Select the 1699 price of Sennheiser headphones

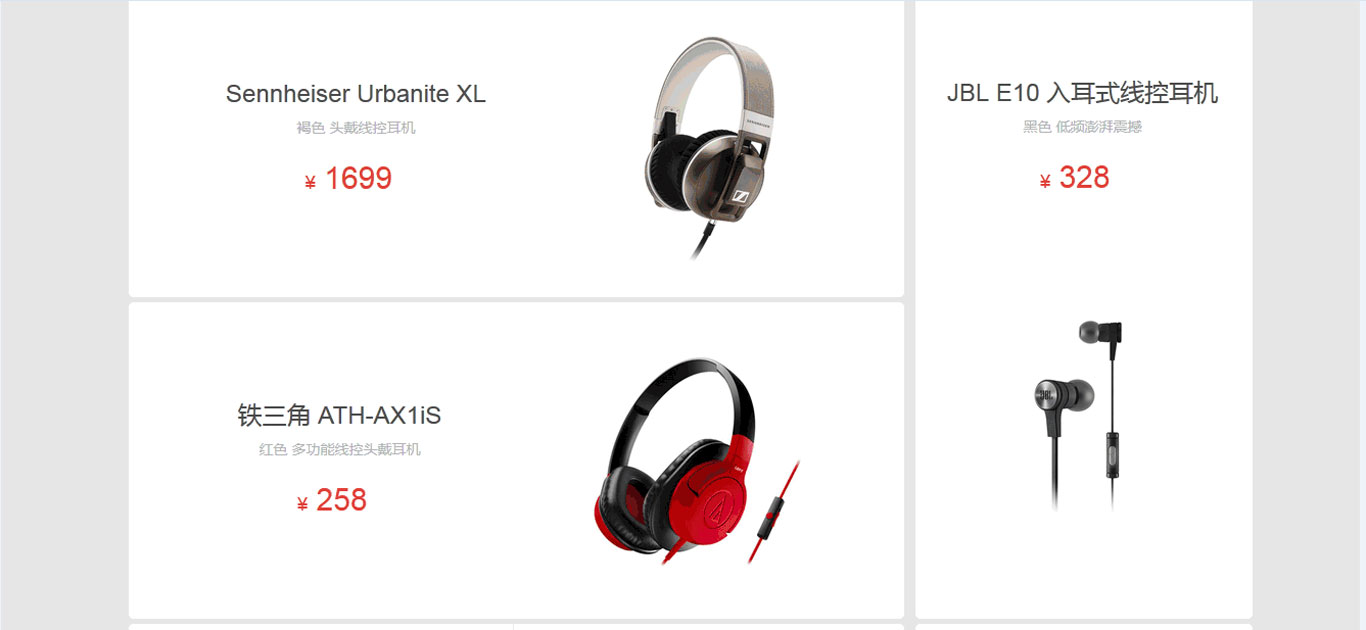click(358, 179)
